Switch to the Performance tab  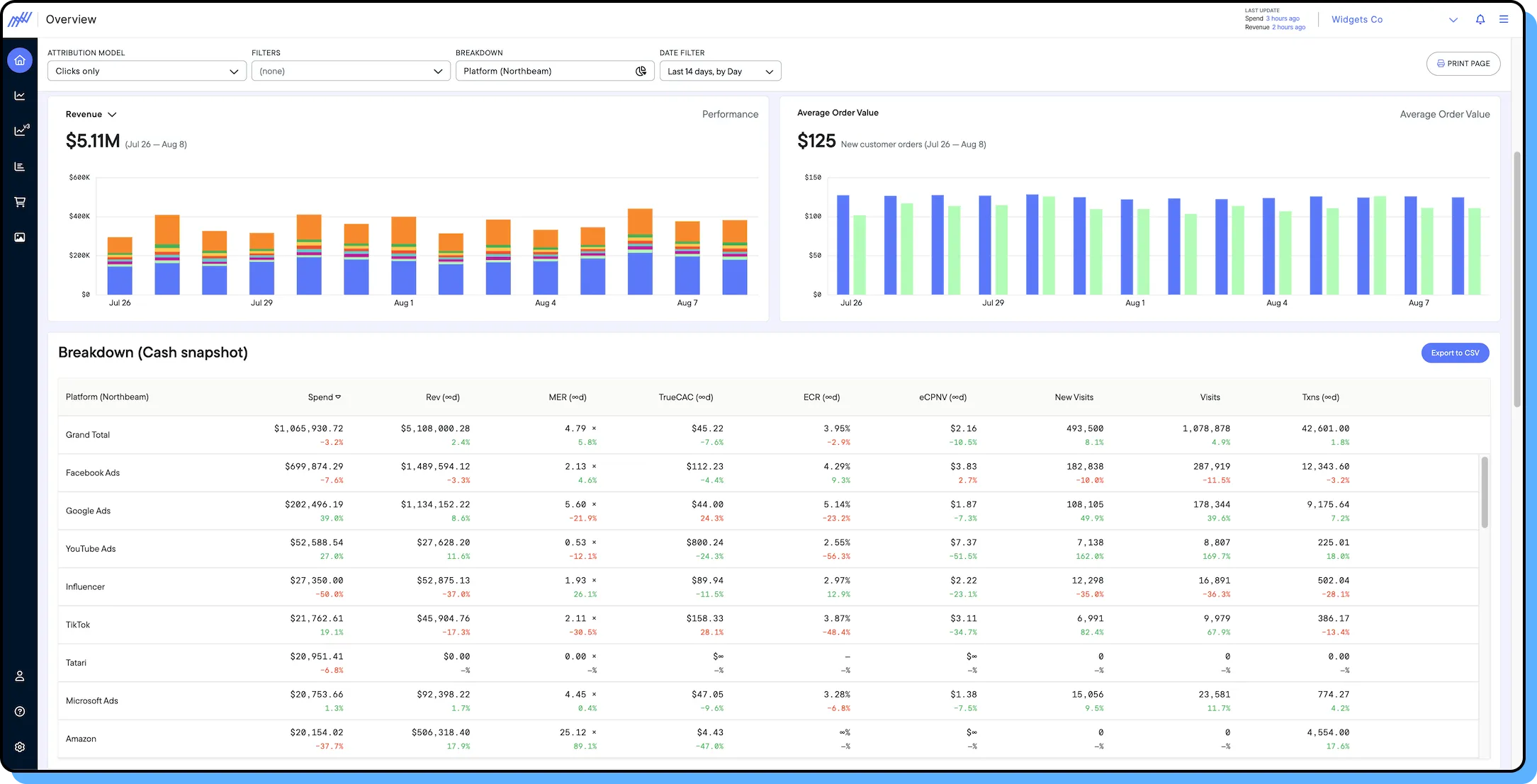pyautogui.click(x=730, y=114)
